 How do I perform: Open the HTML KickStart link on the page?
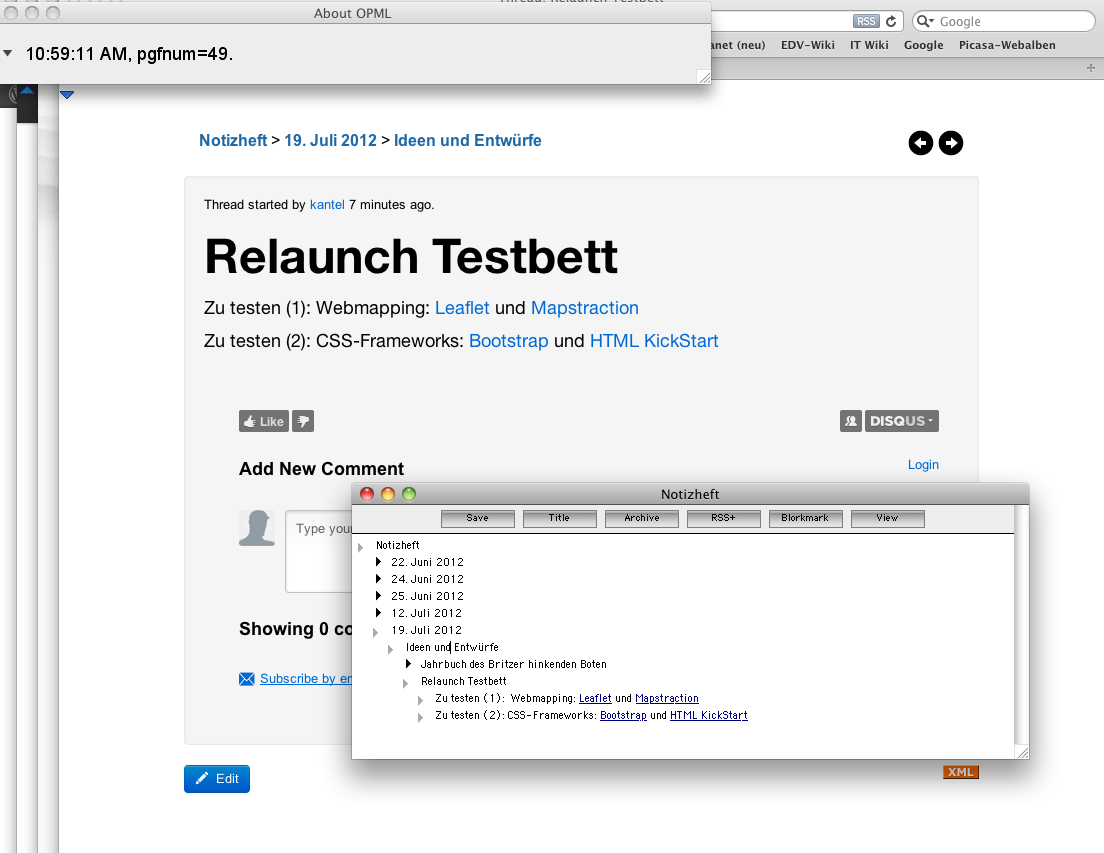click(654, 341)
